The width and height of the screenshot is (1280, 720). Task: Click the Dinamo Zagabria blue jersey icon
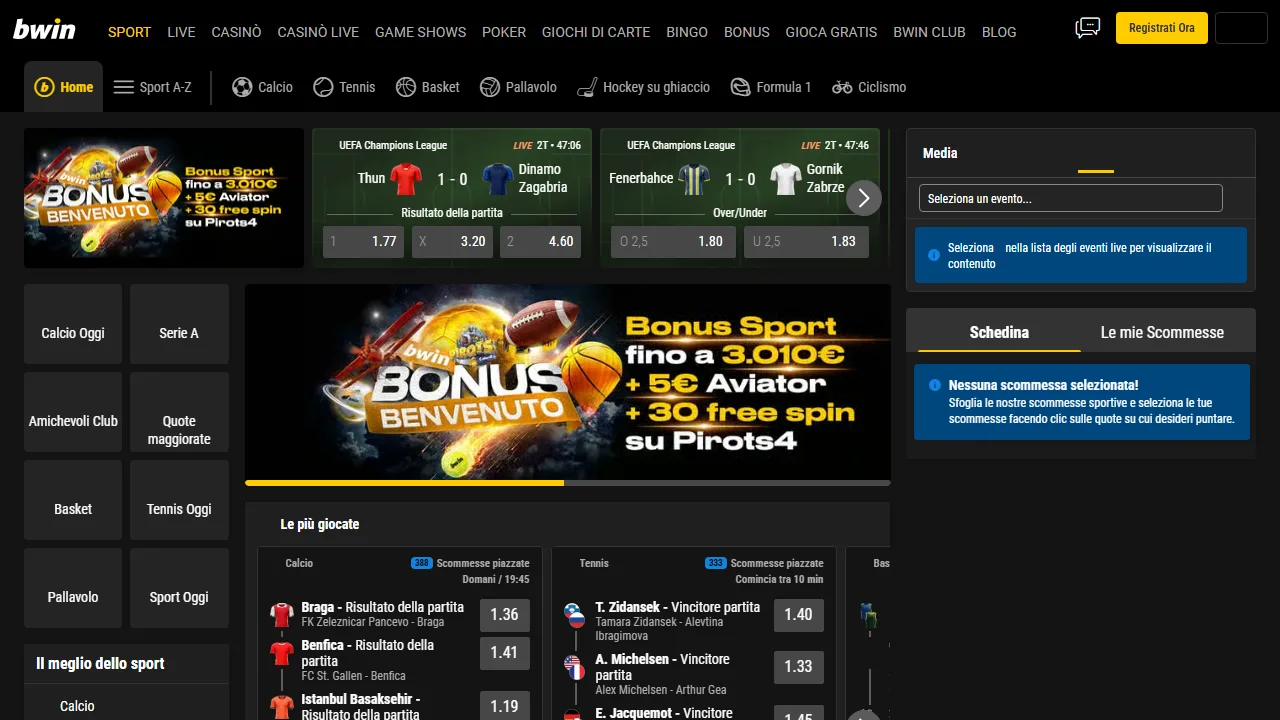pos(498,179)
